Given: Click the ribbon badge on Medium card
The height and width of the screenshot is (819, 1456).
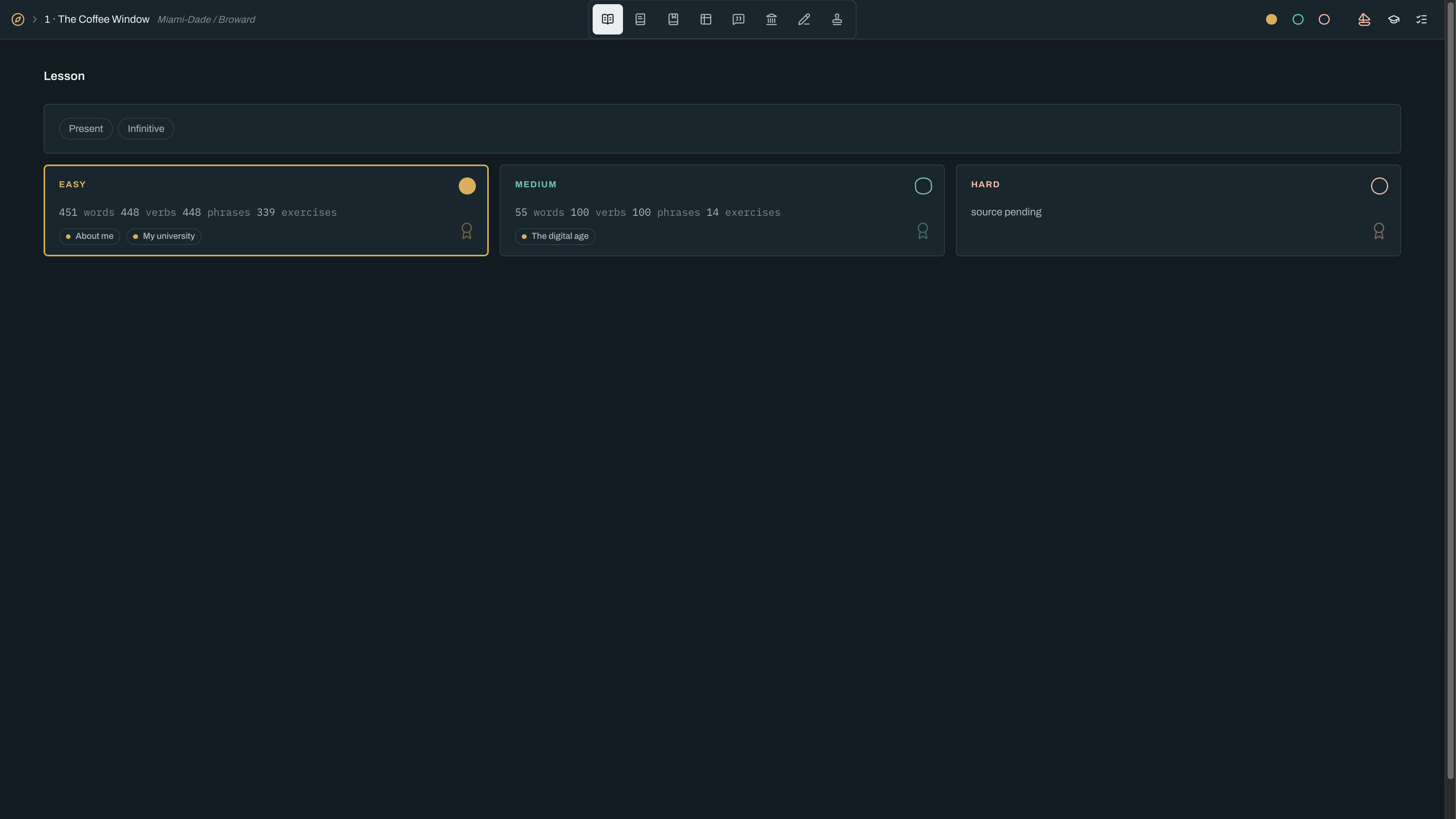Looking at the screenshot, I should pos(923,231).
